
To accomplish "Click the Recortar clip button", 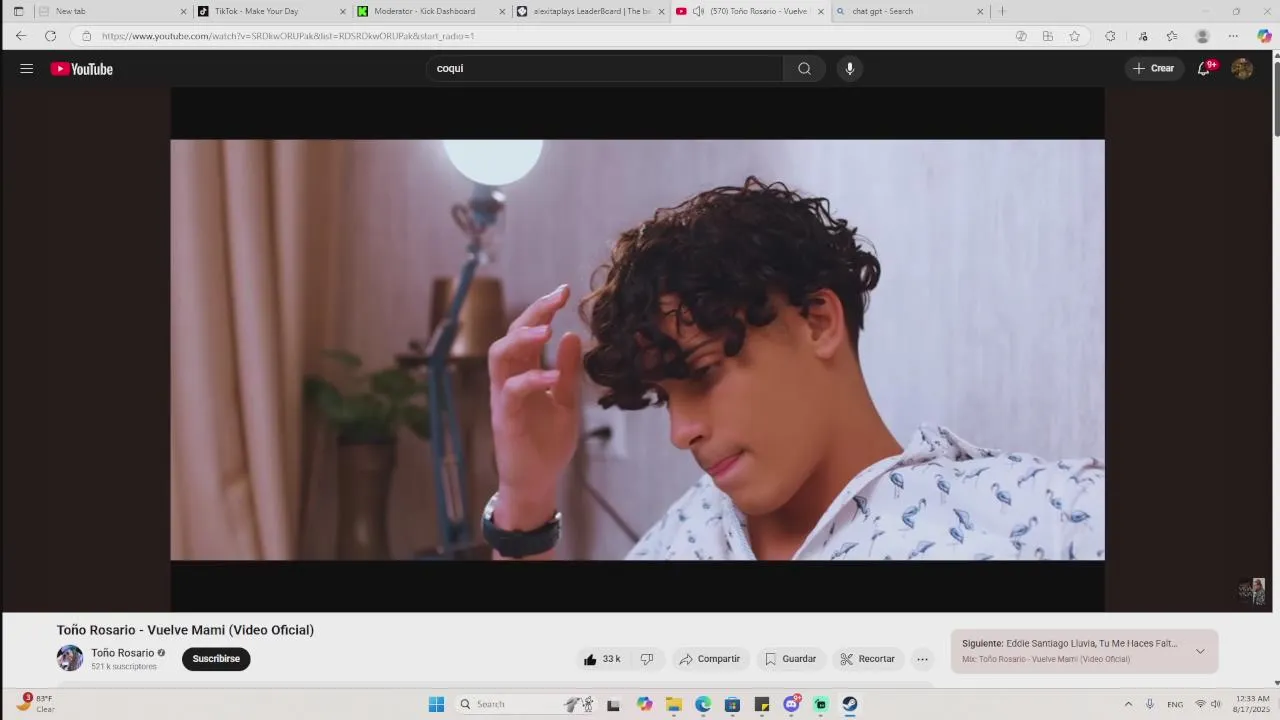I will click(868, 659).
